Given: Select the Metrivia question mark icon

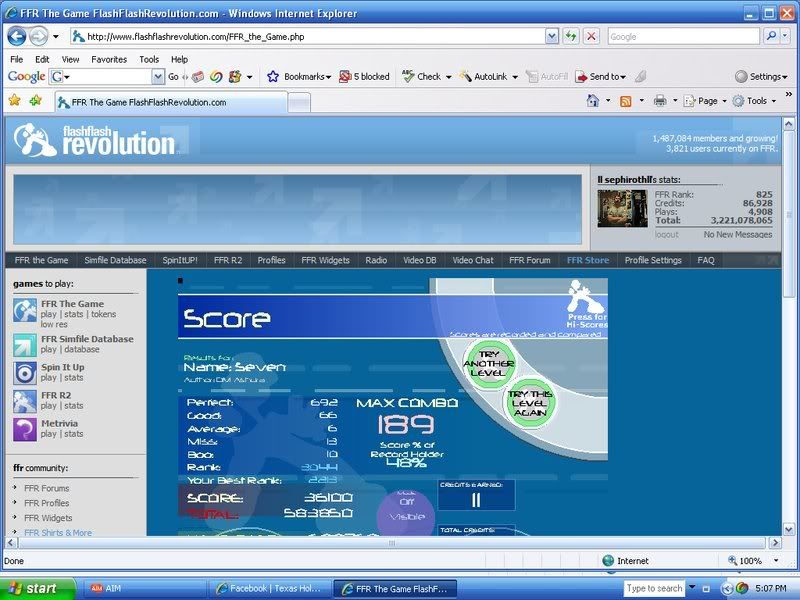Looking at the screenshot, I should [25, 429].
